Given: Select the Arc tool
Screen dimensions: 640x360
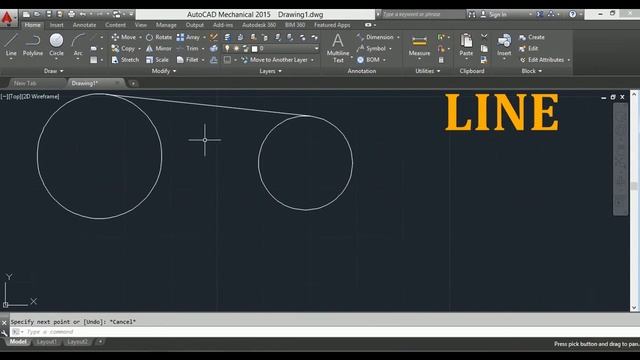Looking at the screenshot, I should click(78, 45).
